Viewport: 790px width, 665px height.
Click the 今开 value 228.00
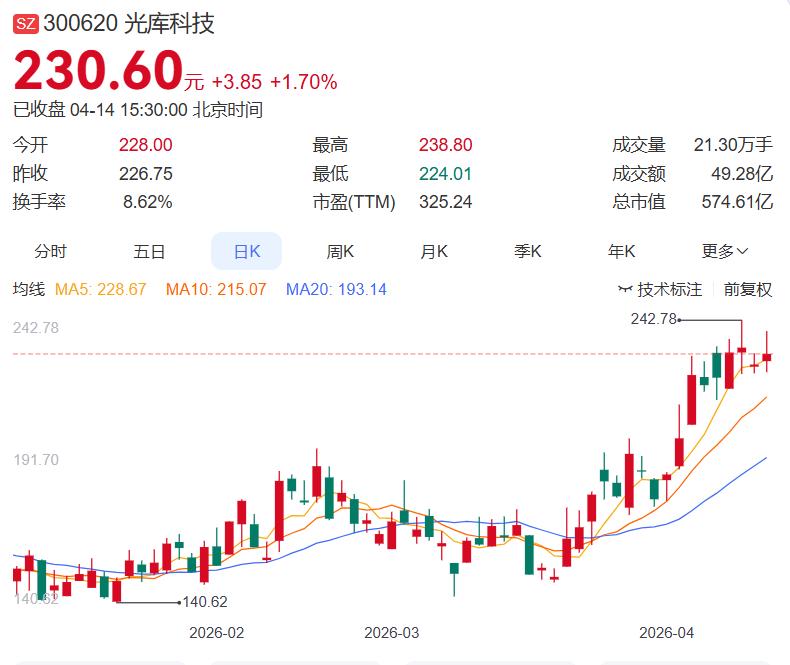(146, 145)
